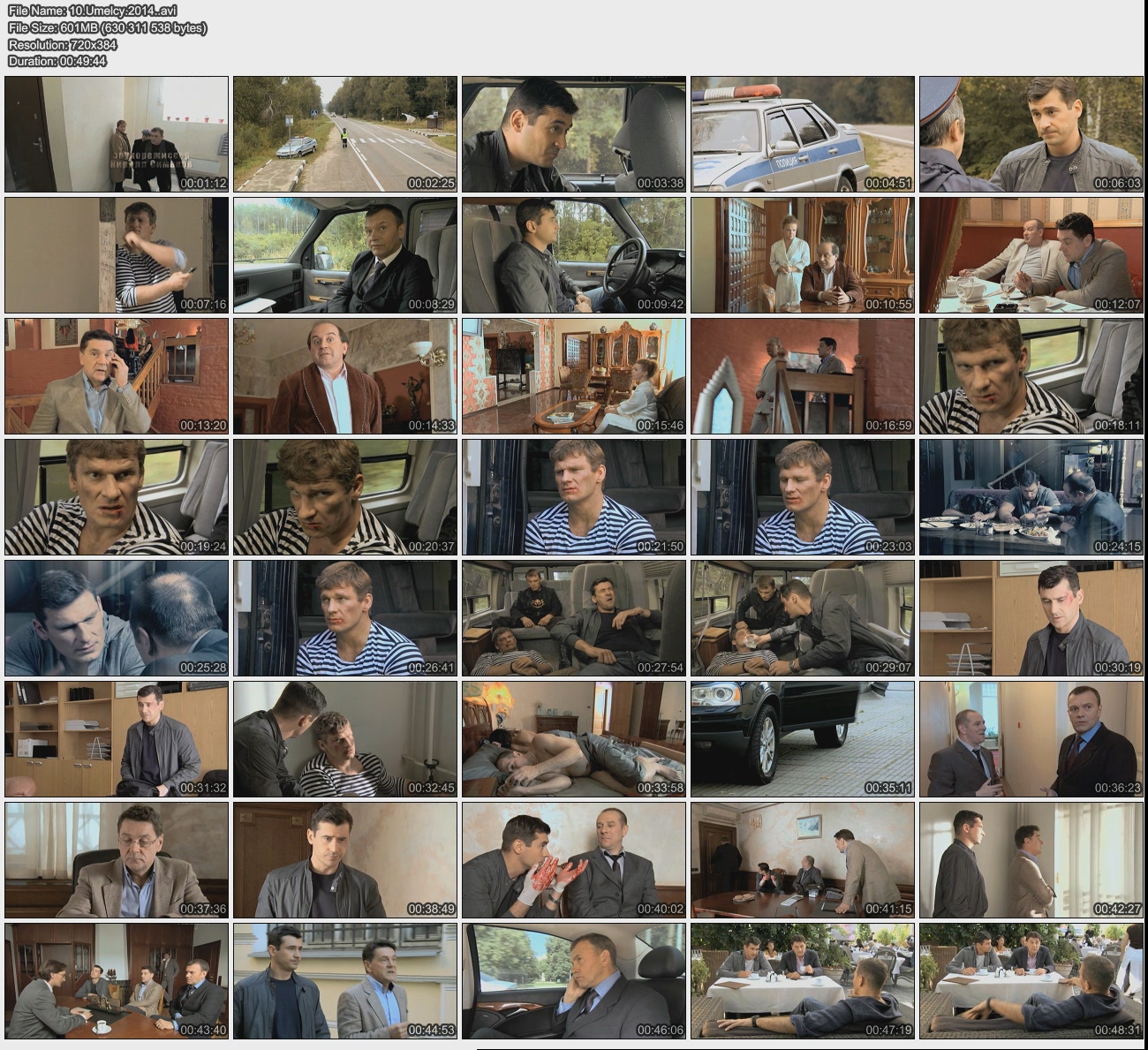Open the dinner table frame at 00:24:15
Image resolution: width=1148 pixels, height=1050 pixels.
point(1031,497)
